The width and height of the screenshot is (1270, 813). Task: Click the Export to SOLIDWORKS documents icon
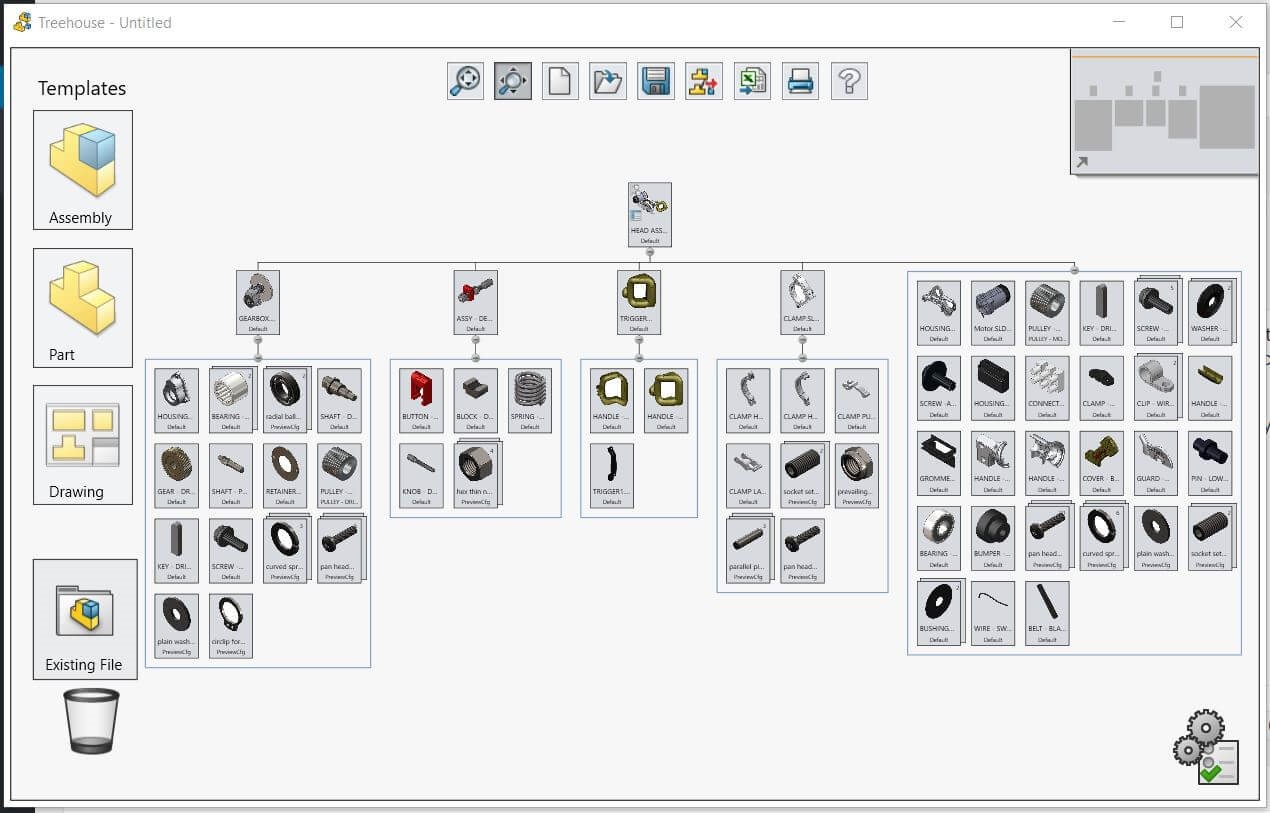click(x=704, y=81)
